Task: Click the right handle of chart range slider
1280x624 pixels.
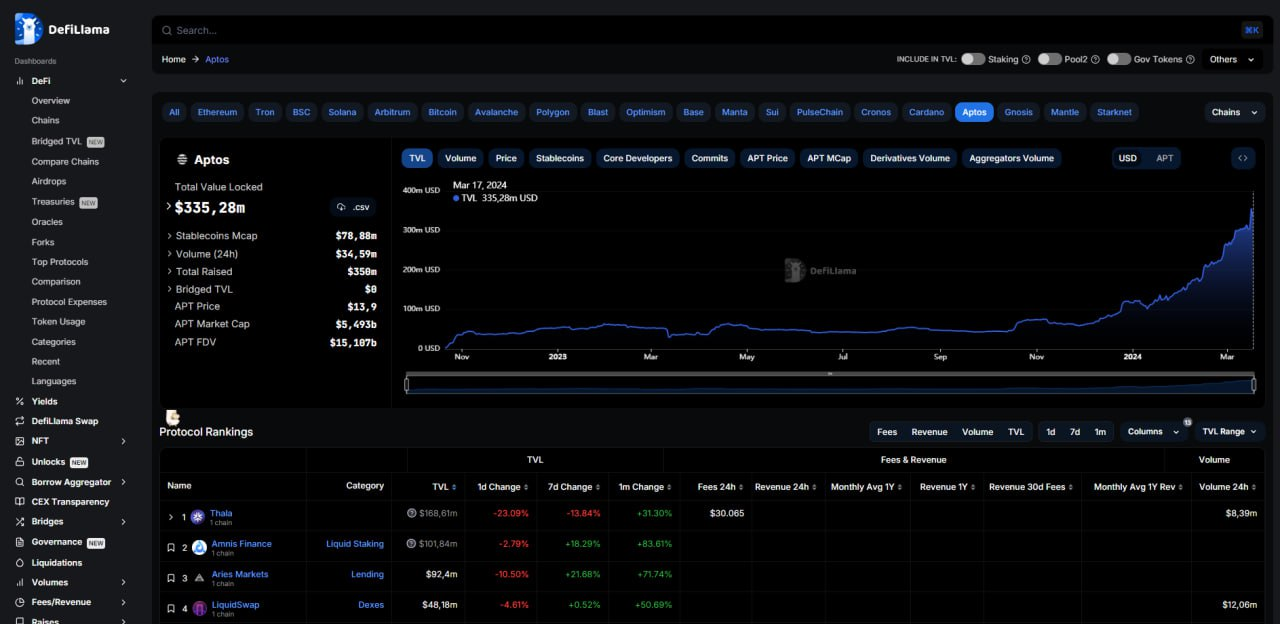Action: [x=1254, y=385]
